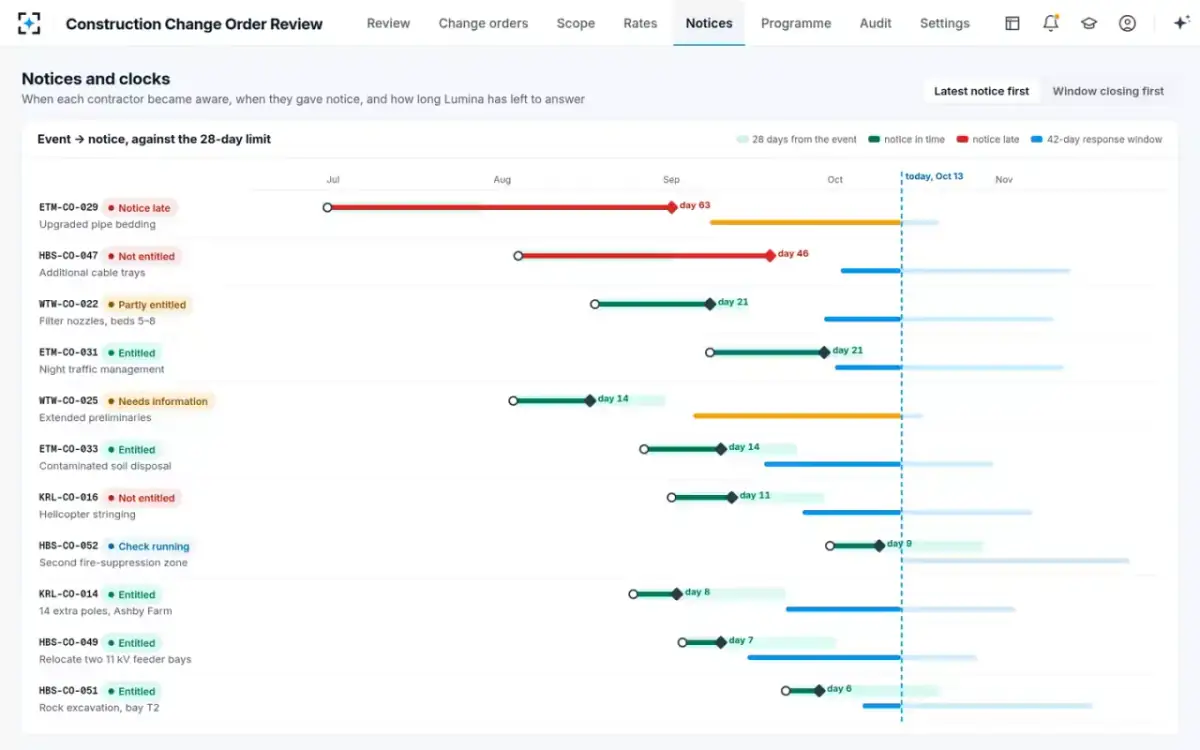Image resolution: width=1200 pixels, height=750 pixels.
Task: Open the notifications bell
Action: (x=1050, y=23)
